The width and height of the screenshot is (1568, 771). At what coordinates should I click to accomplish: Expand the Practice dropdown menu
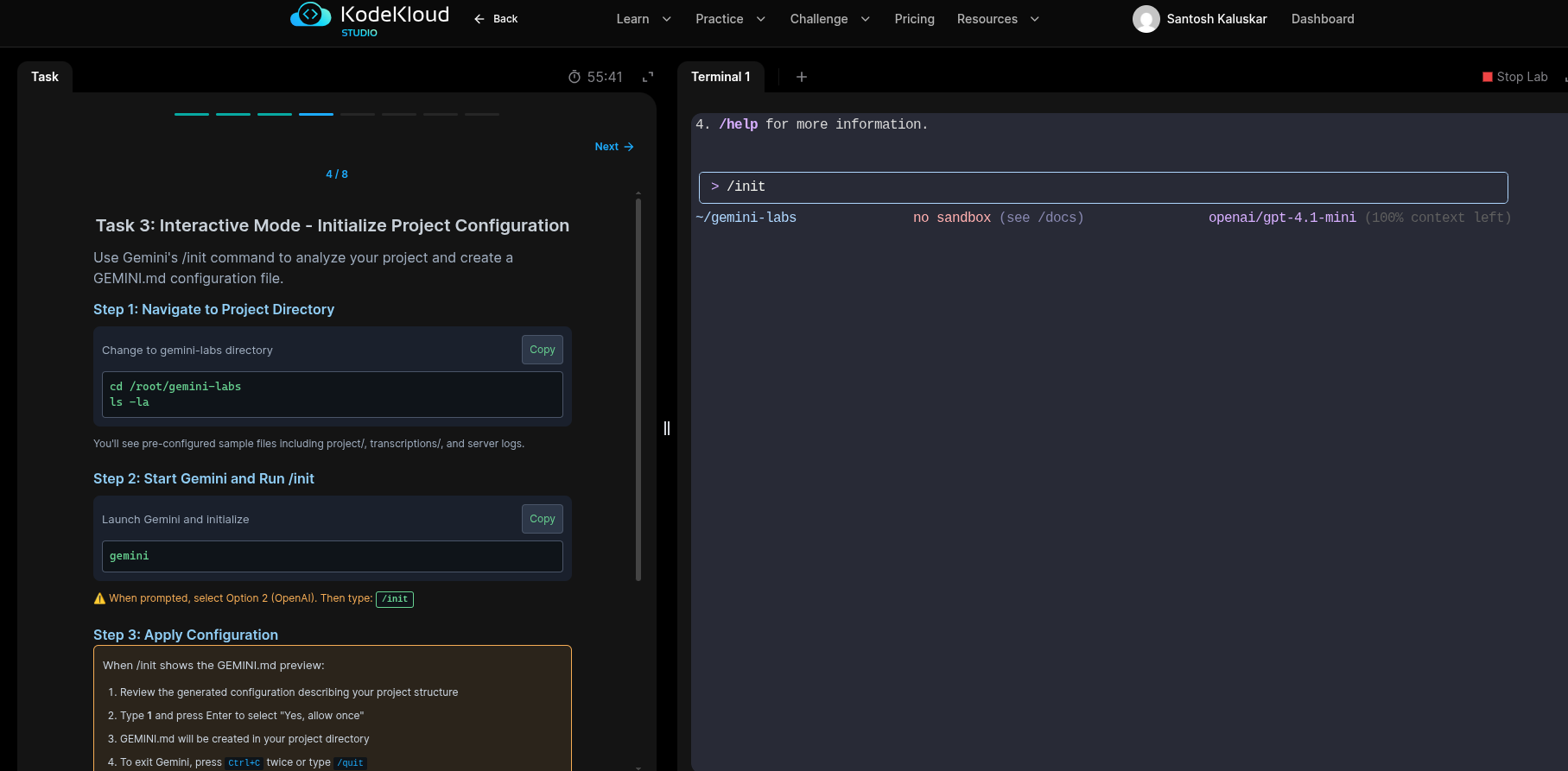730,19
